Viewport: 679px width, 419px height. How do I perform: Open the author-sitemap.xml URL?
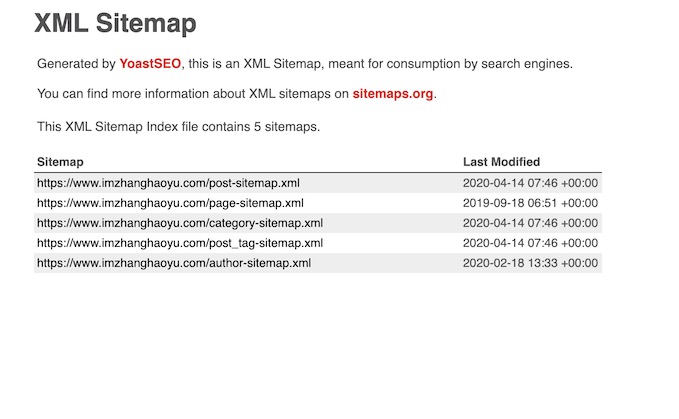(x=174, y=263)
